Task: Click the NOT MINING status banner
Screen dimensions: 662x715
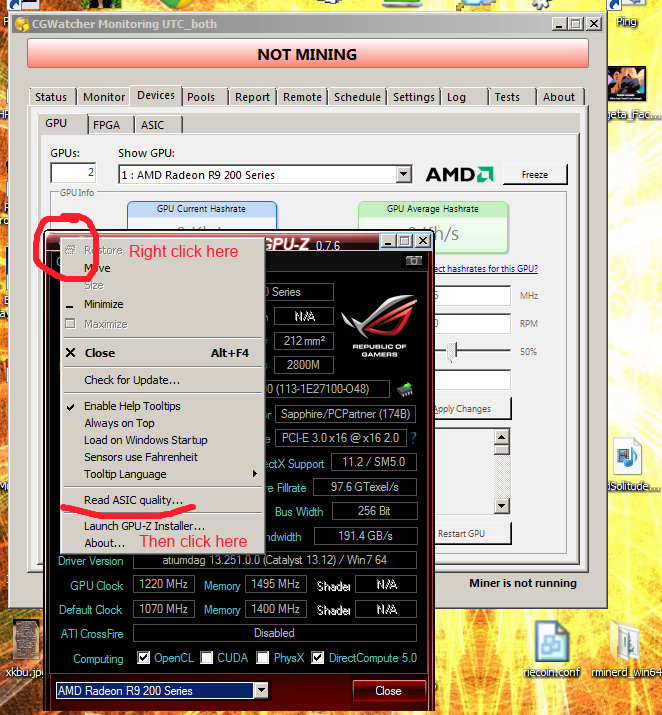Action: pyautogui.click(x=308, y=54)
